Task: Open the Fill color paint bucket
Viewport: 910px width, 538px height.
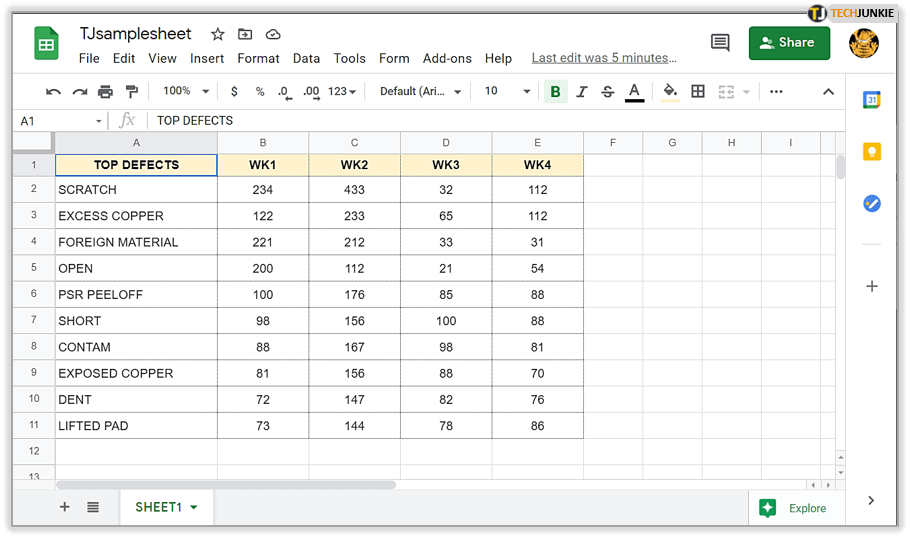Action: pos(670,92)
